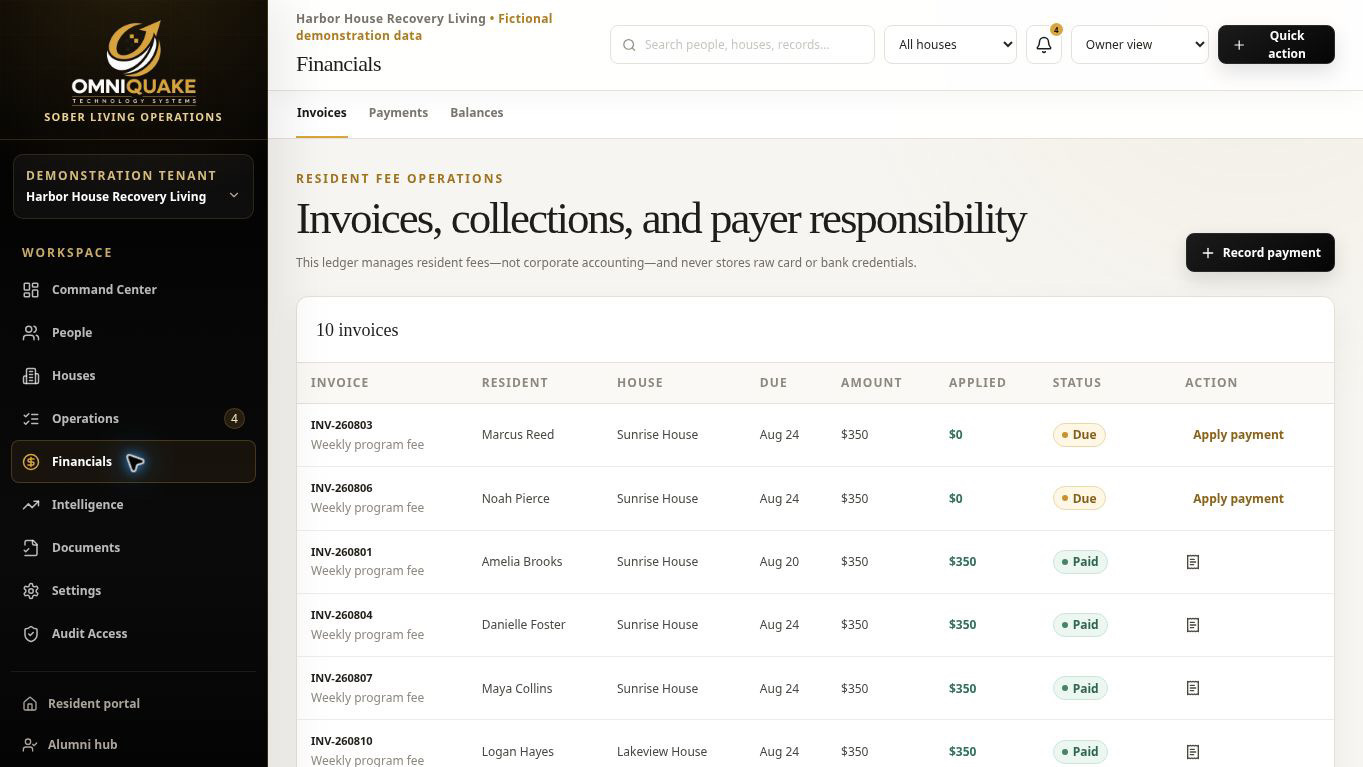Open notifications bell icon
The height and width of the screenshot is (767, 1363).
(1043, 45)
